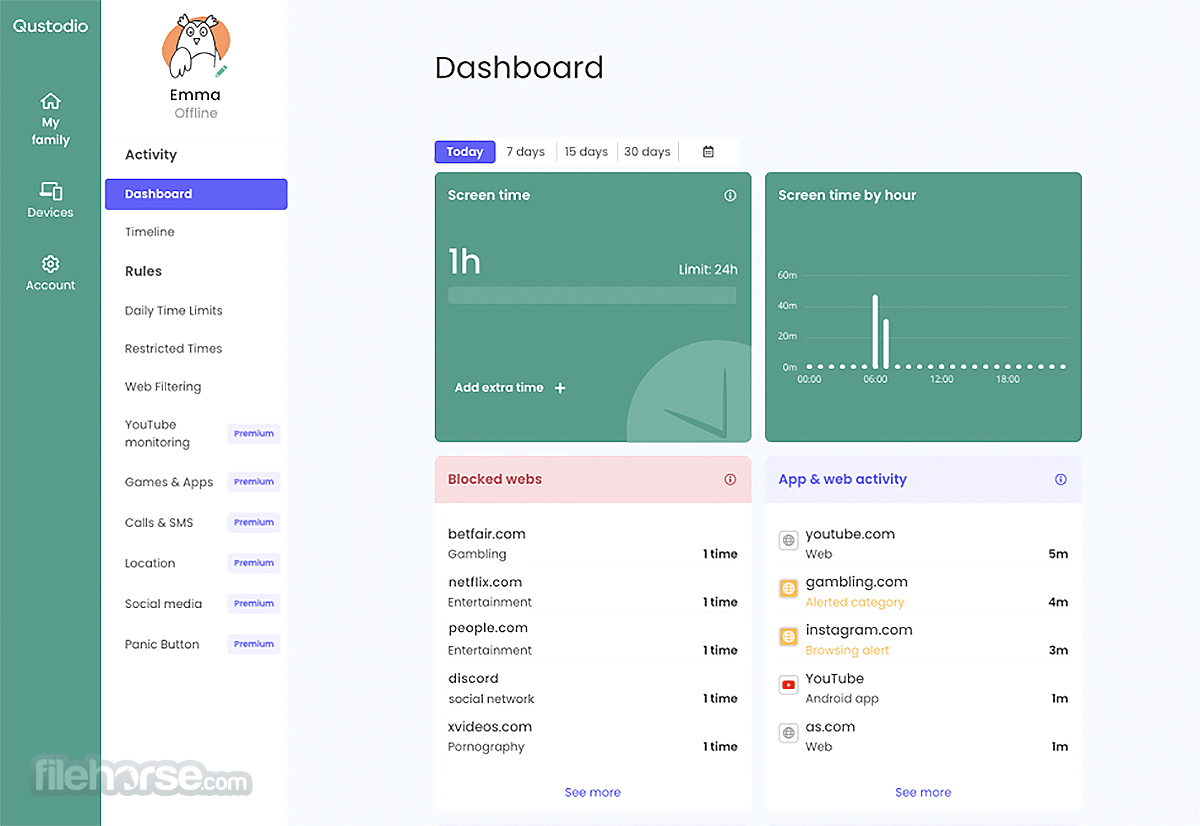1200x826 pixels.
Task: Click the youtube.com activity entry
Action: tap(923, 544)
